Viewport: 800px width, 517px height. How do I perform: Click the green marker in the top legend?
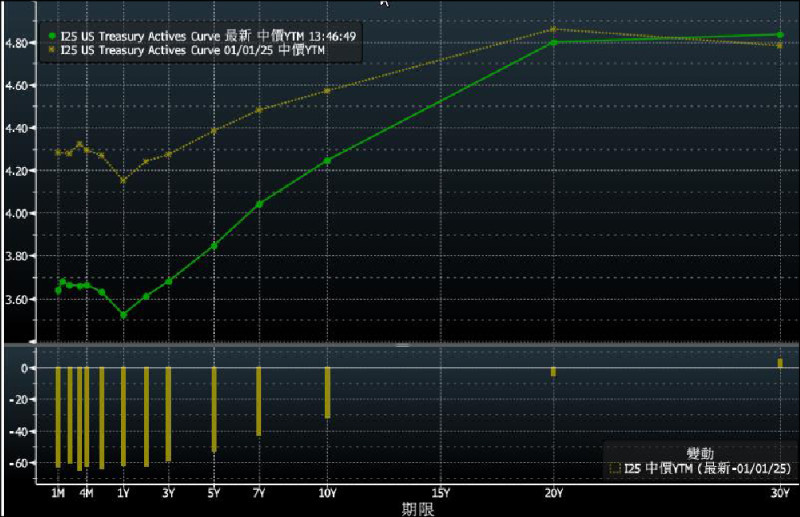tap(51, 36)
